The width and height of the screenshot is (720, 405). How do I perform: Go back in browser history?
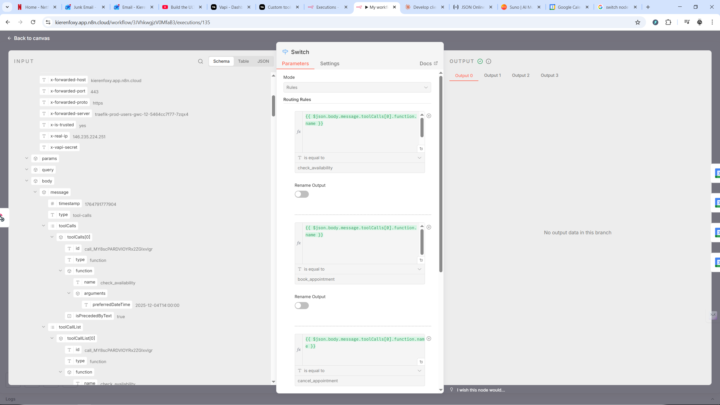[8, 22]
